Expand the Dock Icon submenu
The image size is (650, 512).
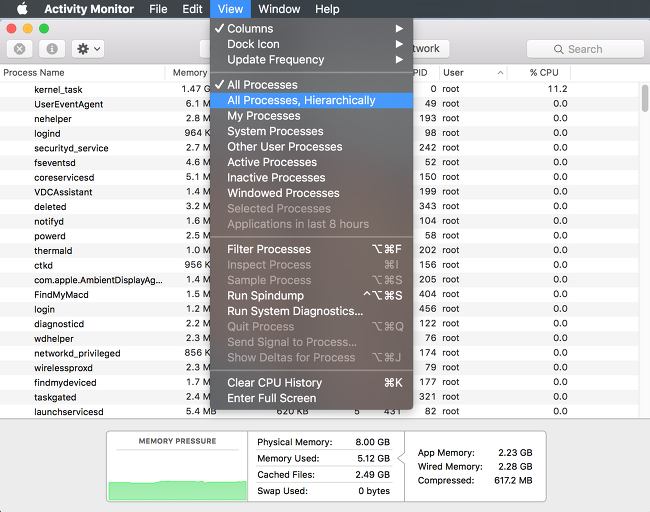point(311,44)
